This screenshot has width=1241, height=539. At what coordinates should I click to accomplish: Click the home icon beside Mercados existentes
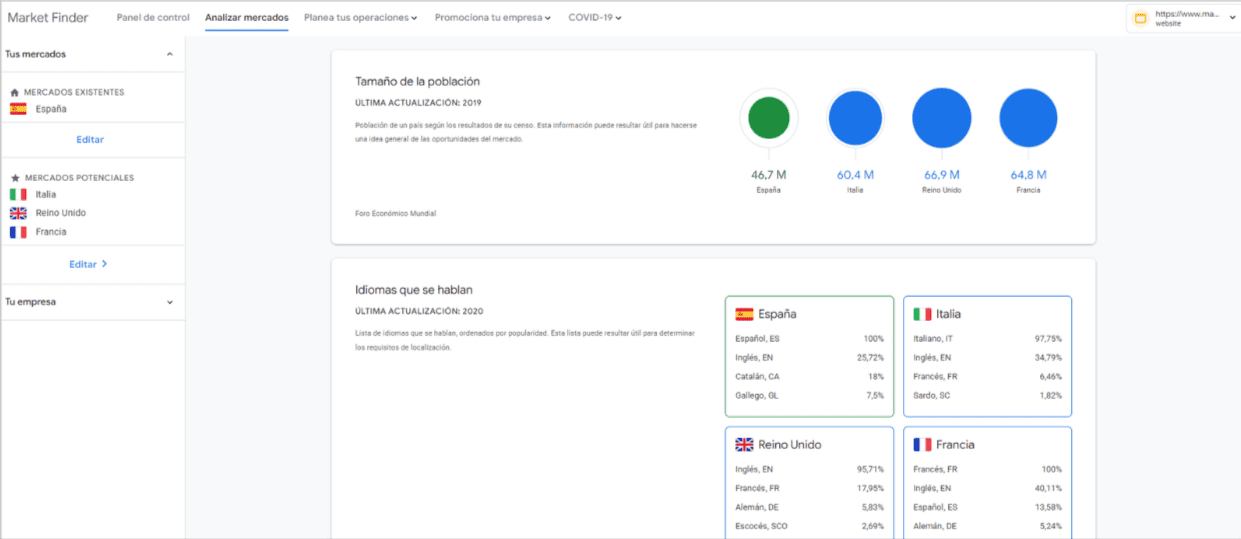(14, 92)
